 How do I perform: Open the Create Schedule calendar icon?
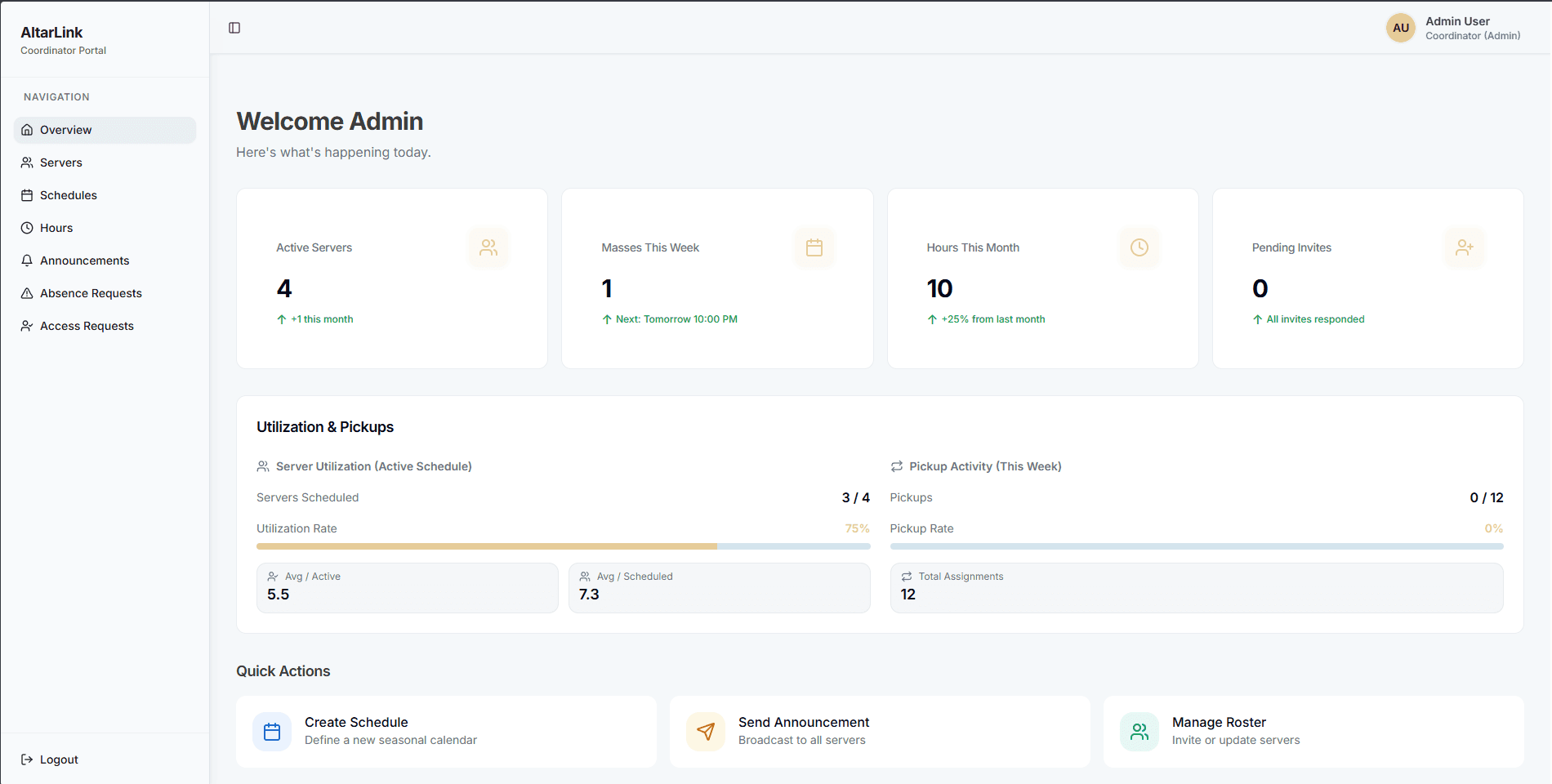click(x=272, y=731)
